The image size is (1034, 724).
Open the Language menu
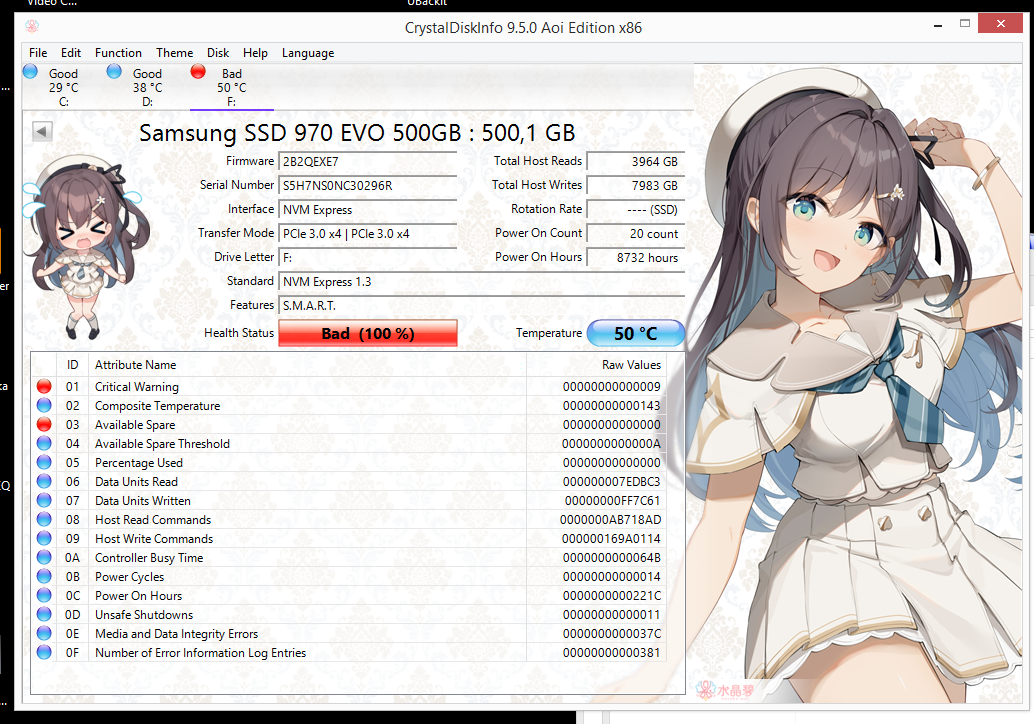point(308,53)
